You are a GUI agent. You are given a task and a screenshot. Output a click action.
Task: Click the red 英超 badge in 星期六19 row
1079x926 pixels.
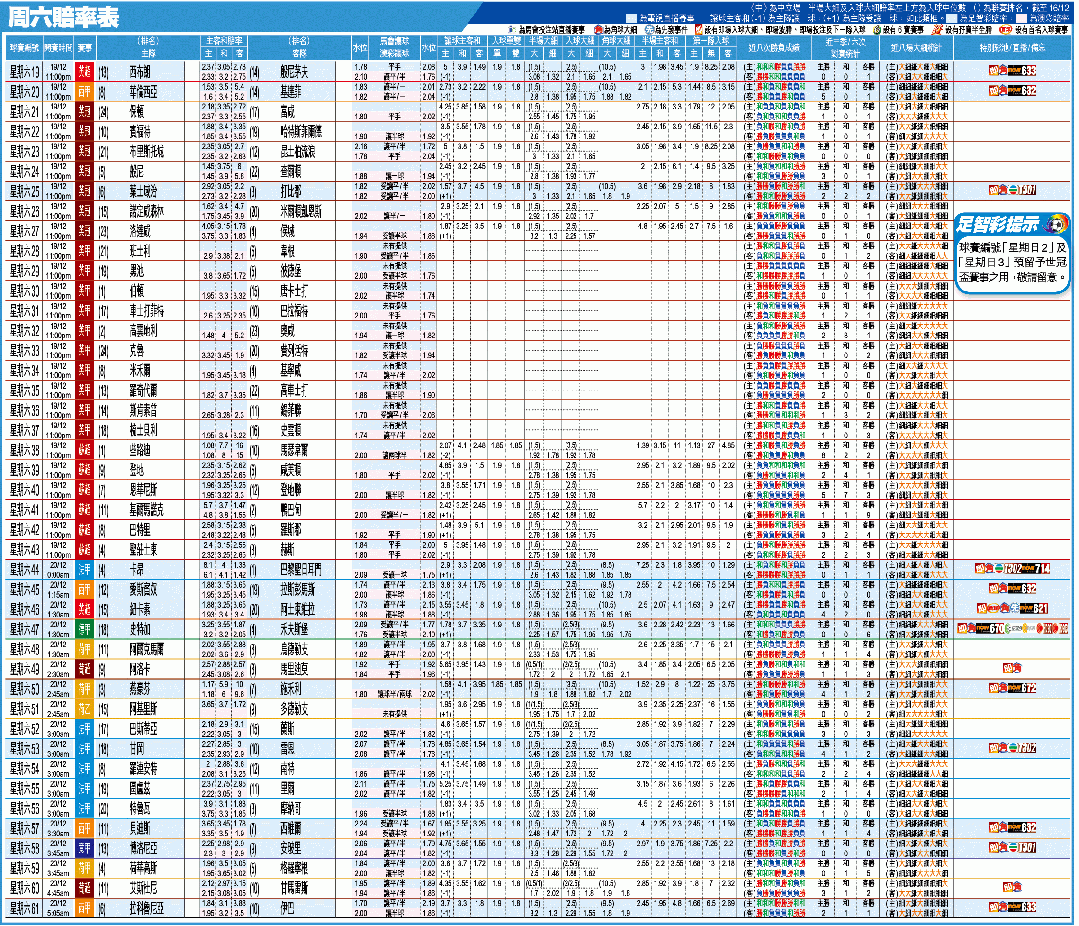tap(84, 71)
